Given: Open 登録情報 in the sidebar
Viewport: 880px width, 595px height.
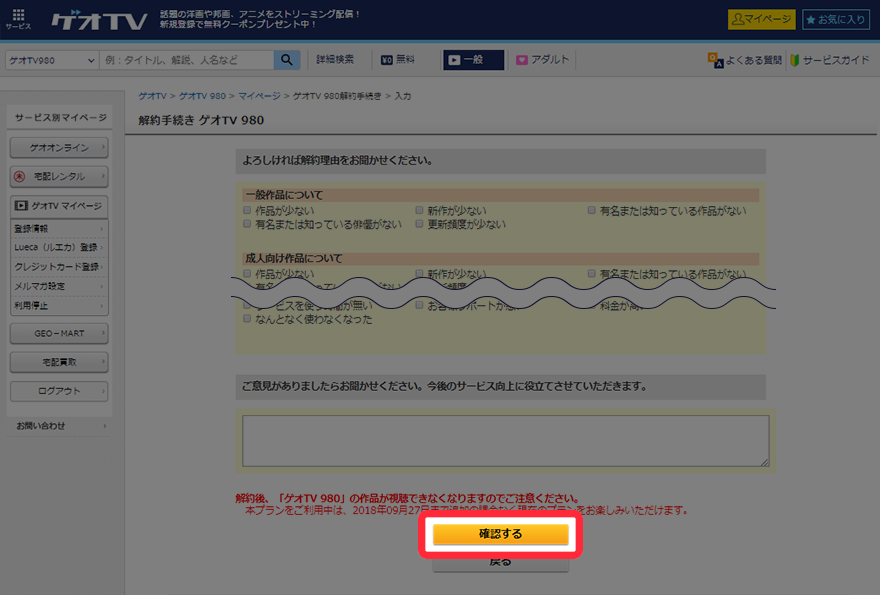Looking at the screenshot, I should [59, 228].
